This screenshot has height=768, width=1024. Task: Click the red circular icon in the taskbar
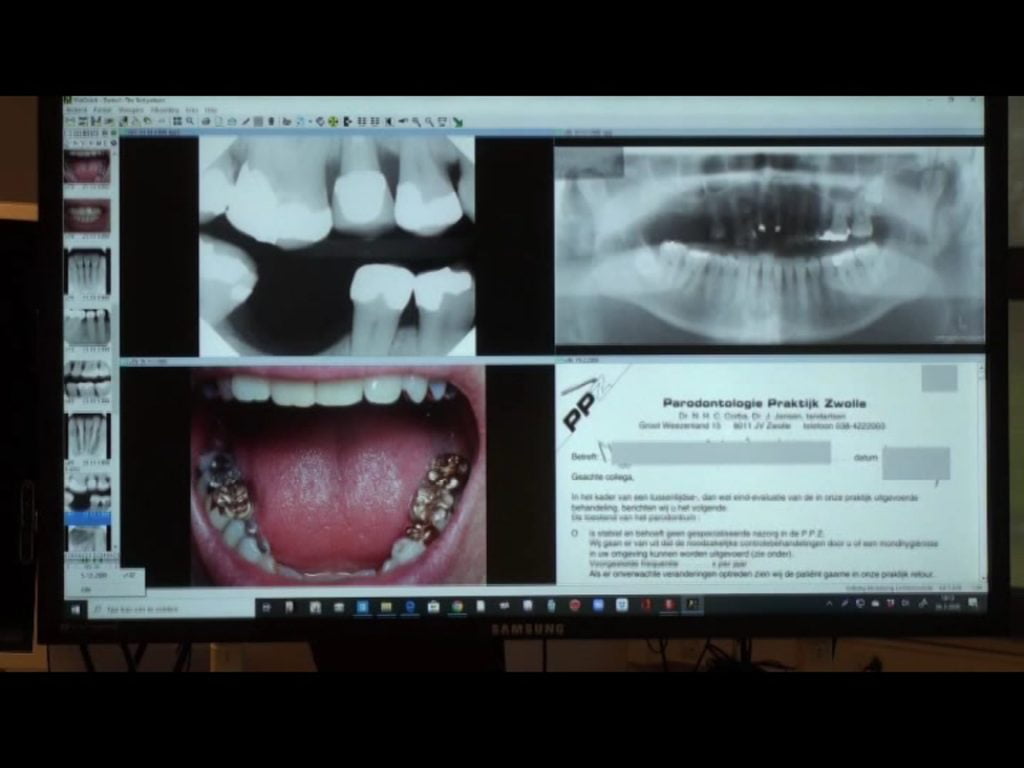(574, 606)
